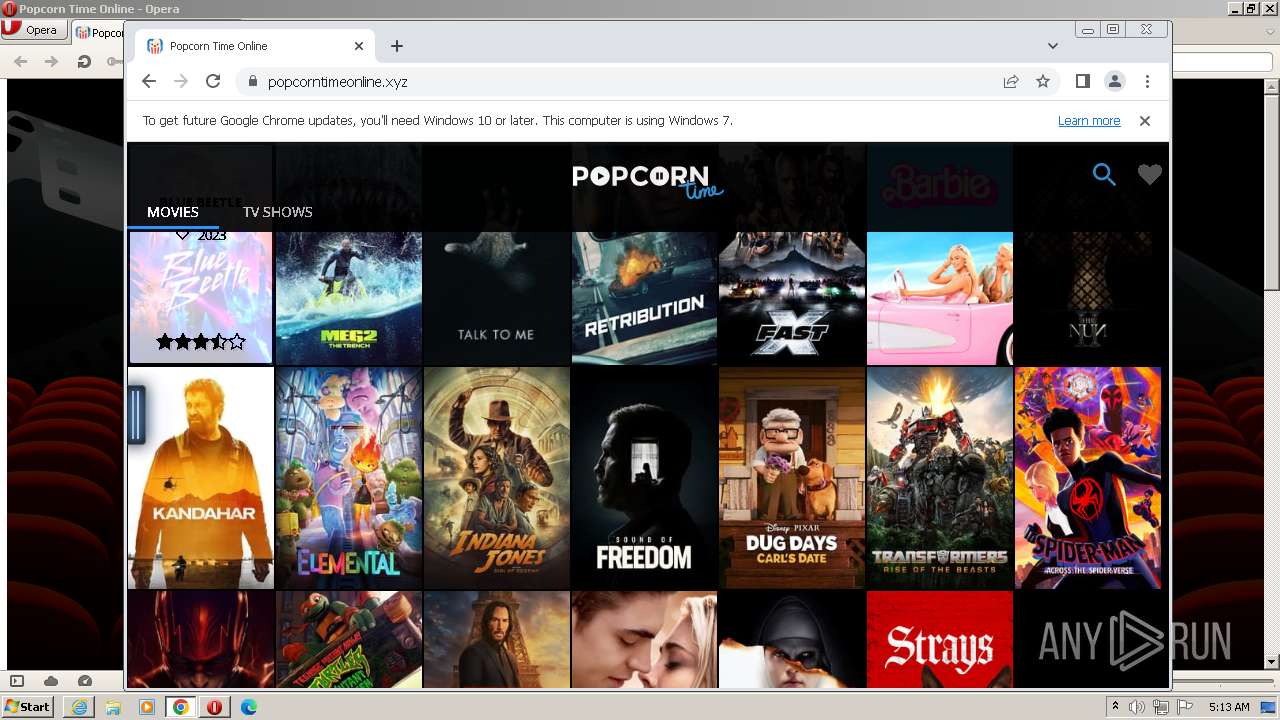Open the Meg 2 The Trench poster
Screen dimensions: 1280x720
click(349, 298)
